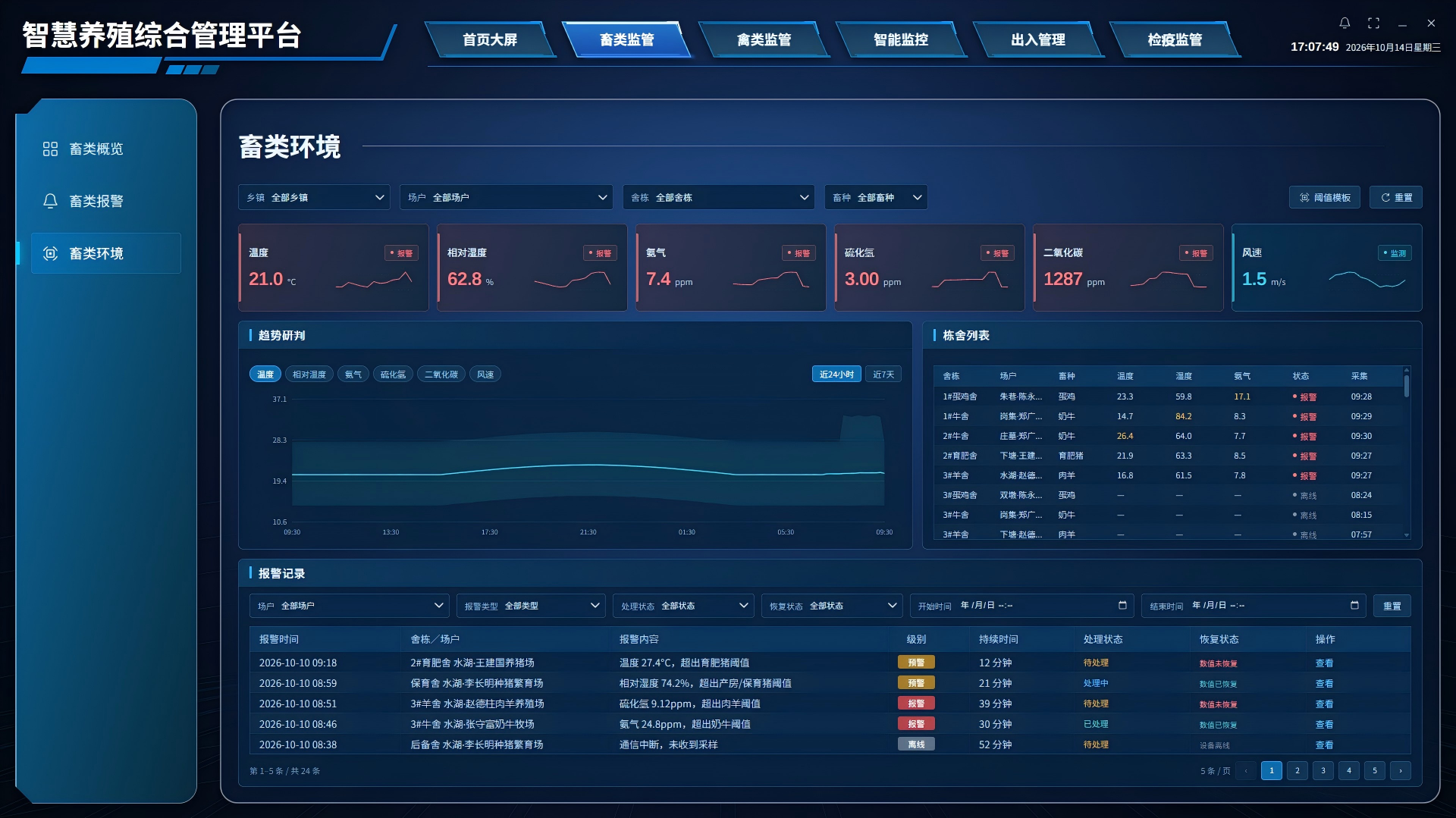Switch to 检疫监管 tab
This screenshot has width=1456, height=818.
pos(1175,39)
